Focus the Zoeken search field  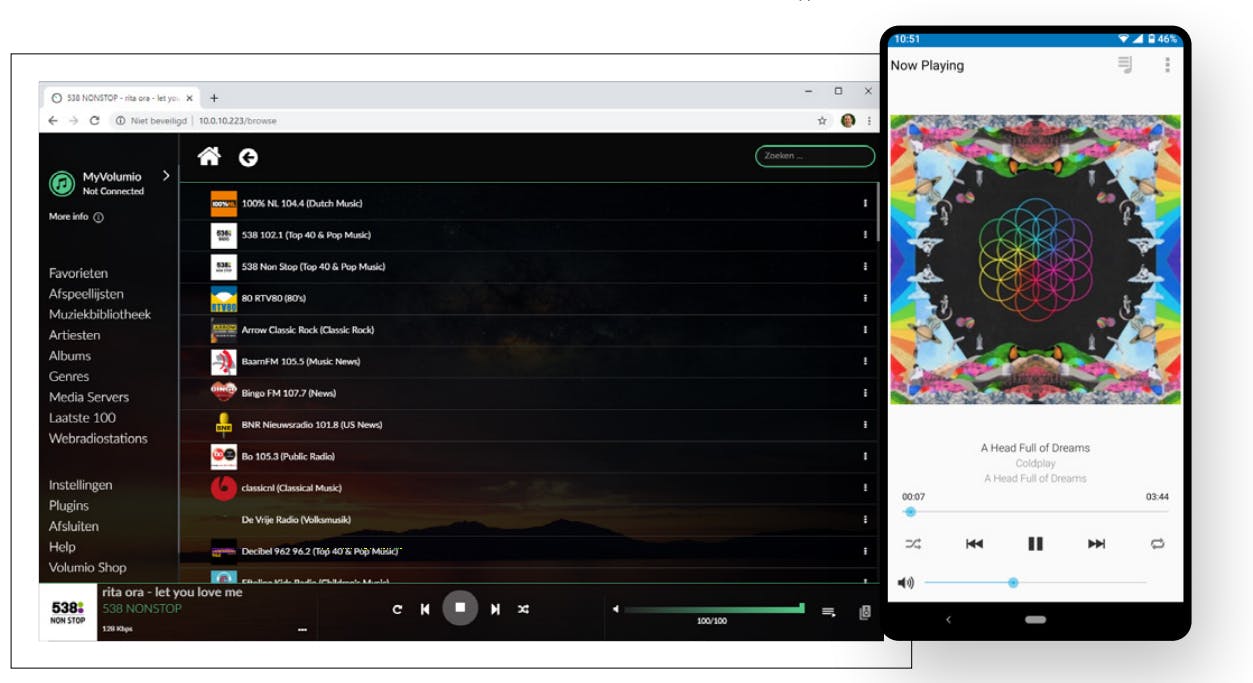[815, 156]
